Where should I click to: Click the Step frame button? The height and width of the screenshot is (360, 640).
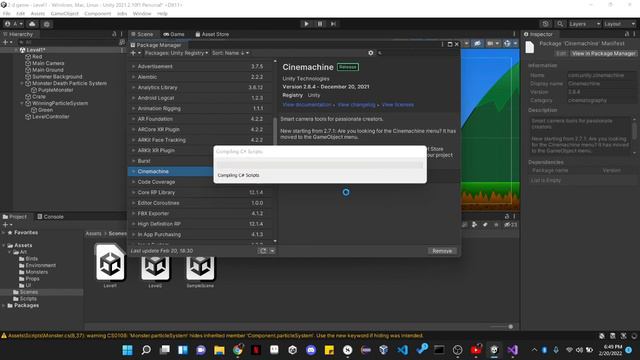click(x=333, y=24)
